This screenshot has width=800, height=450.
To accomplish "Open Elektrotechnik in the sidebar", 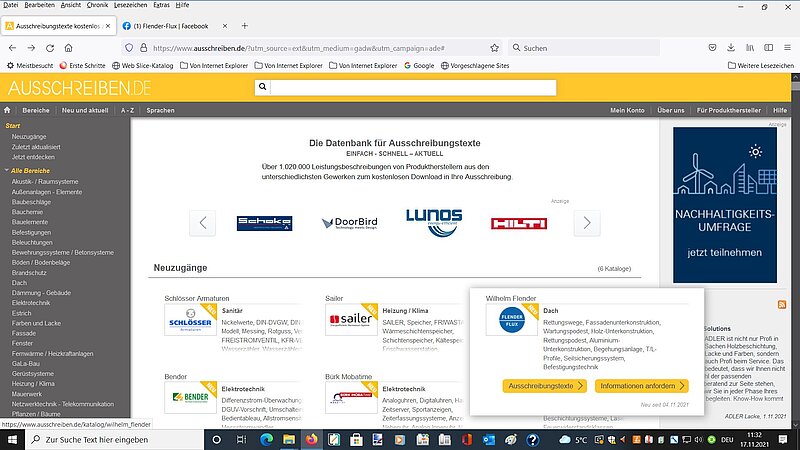I will pos(31,303).
